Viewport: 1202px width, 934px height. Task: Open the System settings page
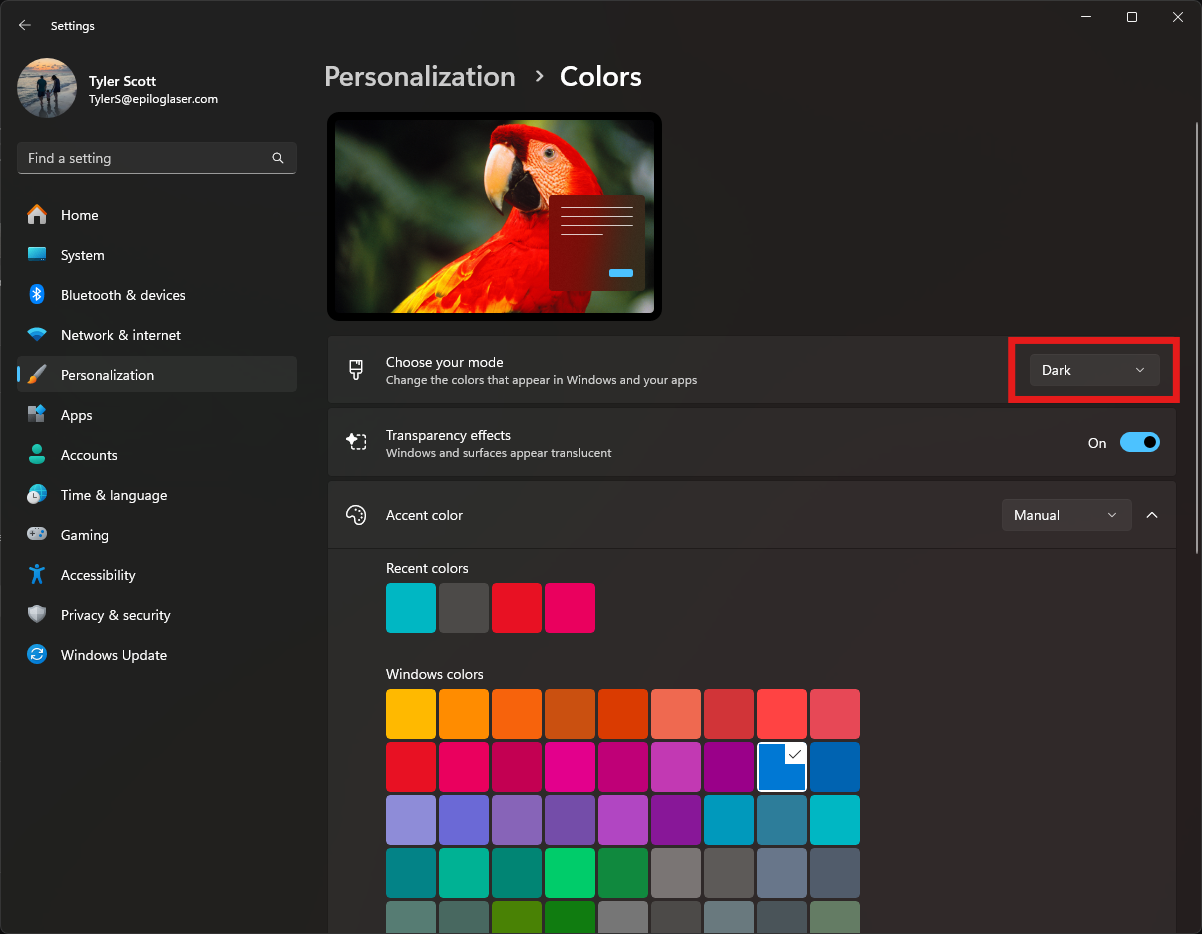(82, 255)
